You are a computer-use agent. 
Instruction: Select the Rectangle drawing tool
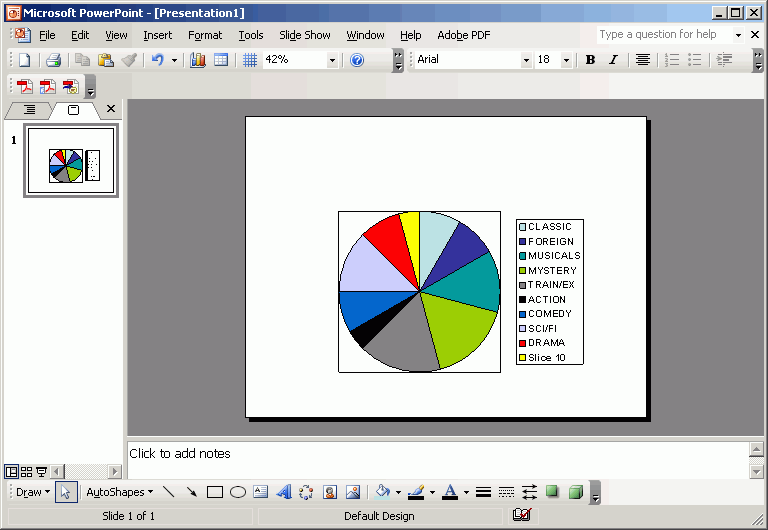click(x=214, y=492)
